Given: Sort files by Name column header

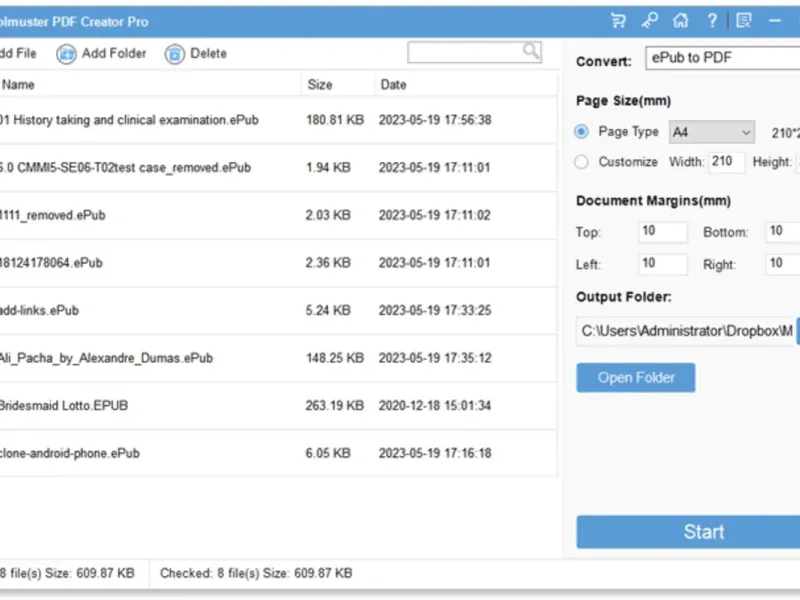Looking at the screenshot, I should click(x=149, y=85).
